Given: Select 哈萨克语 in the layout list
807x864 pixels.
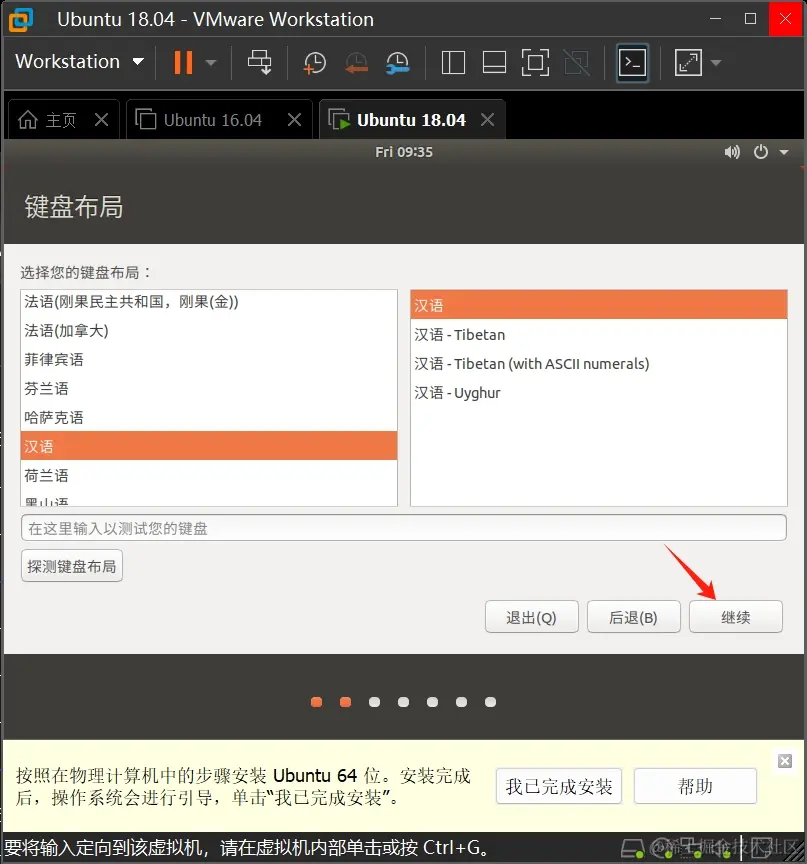Looking at the screenshot, I should pos(209,418).
